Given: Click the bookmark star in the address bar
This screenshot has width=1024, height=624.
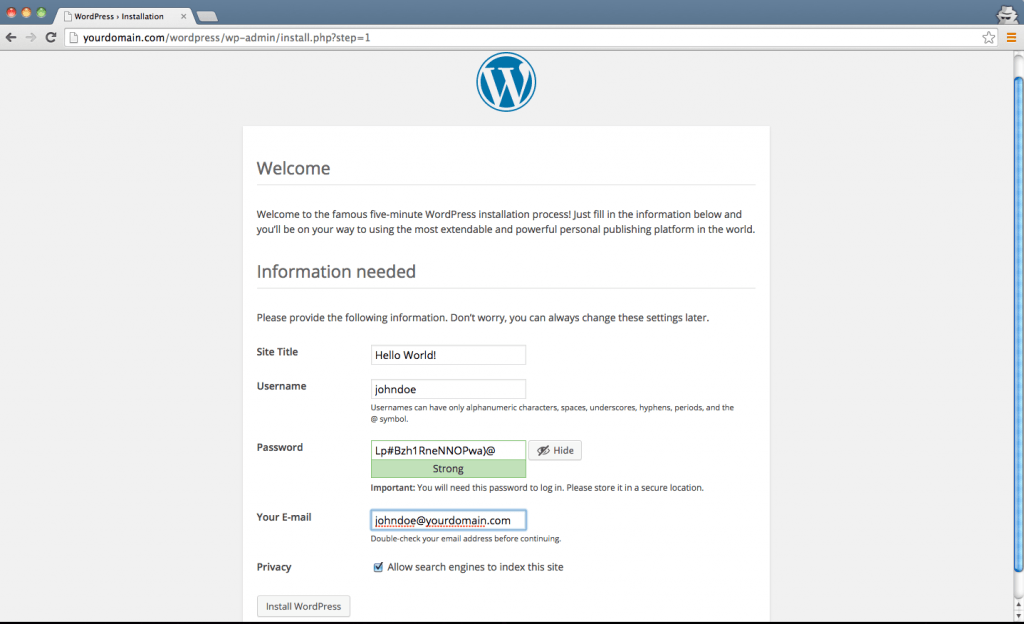Looking at the screenshot, I should (987, 36).
